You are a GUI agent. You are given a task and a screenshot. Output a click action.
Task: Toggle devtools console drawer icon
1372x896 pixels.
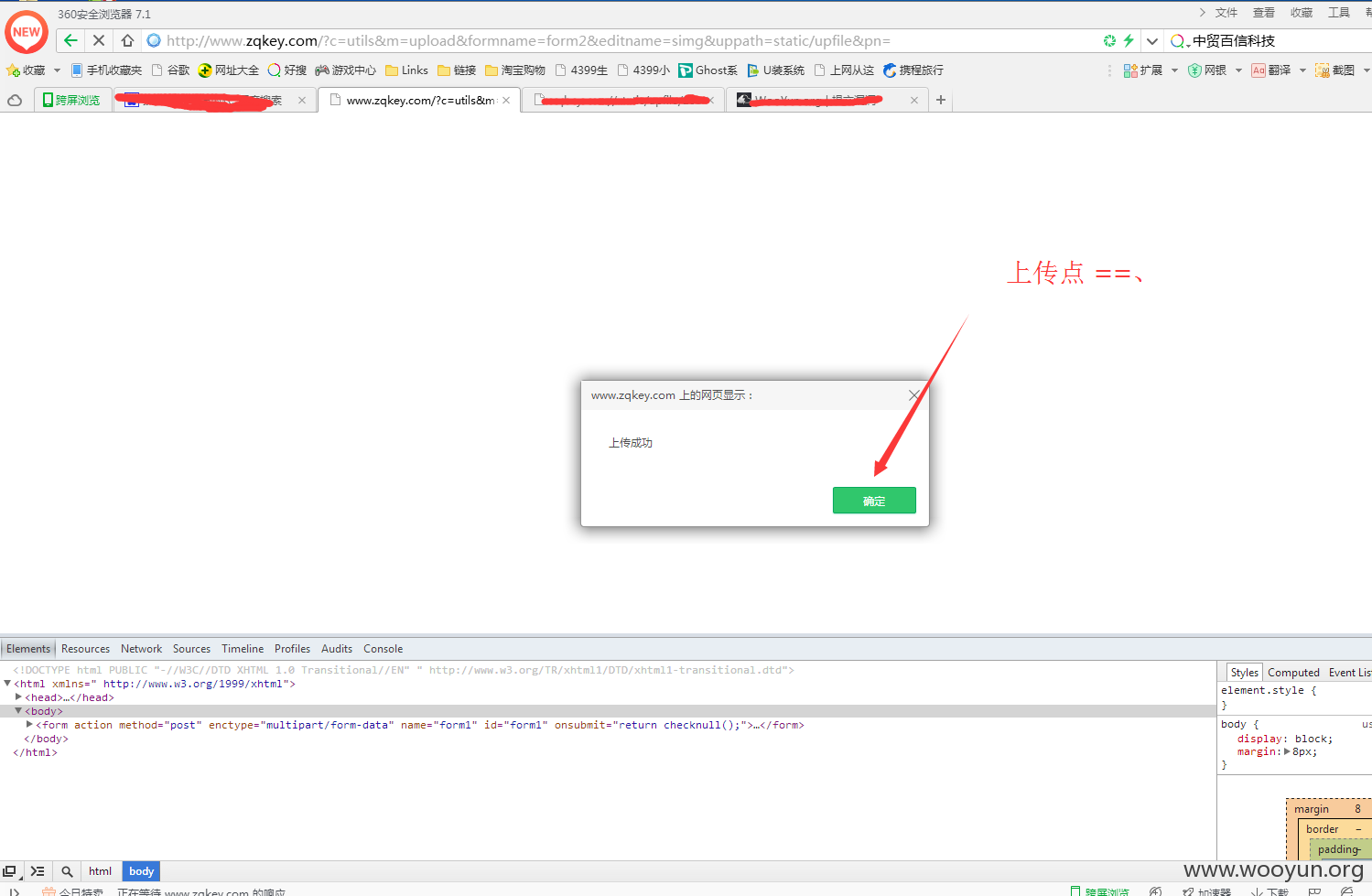point(38,871)
